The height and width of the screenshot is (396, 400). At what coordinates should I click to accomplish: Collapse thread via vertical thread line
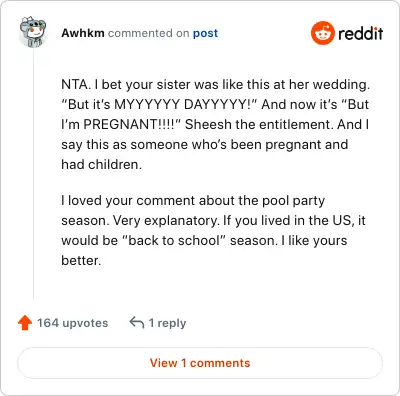(33, 173)
